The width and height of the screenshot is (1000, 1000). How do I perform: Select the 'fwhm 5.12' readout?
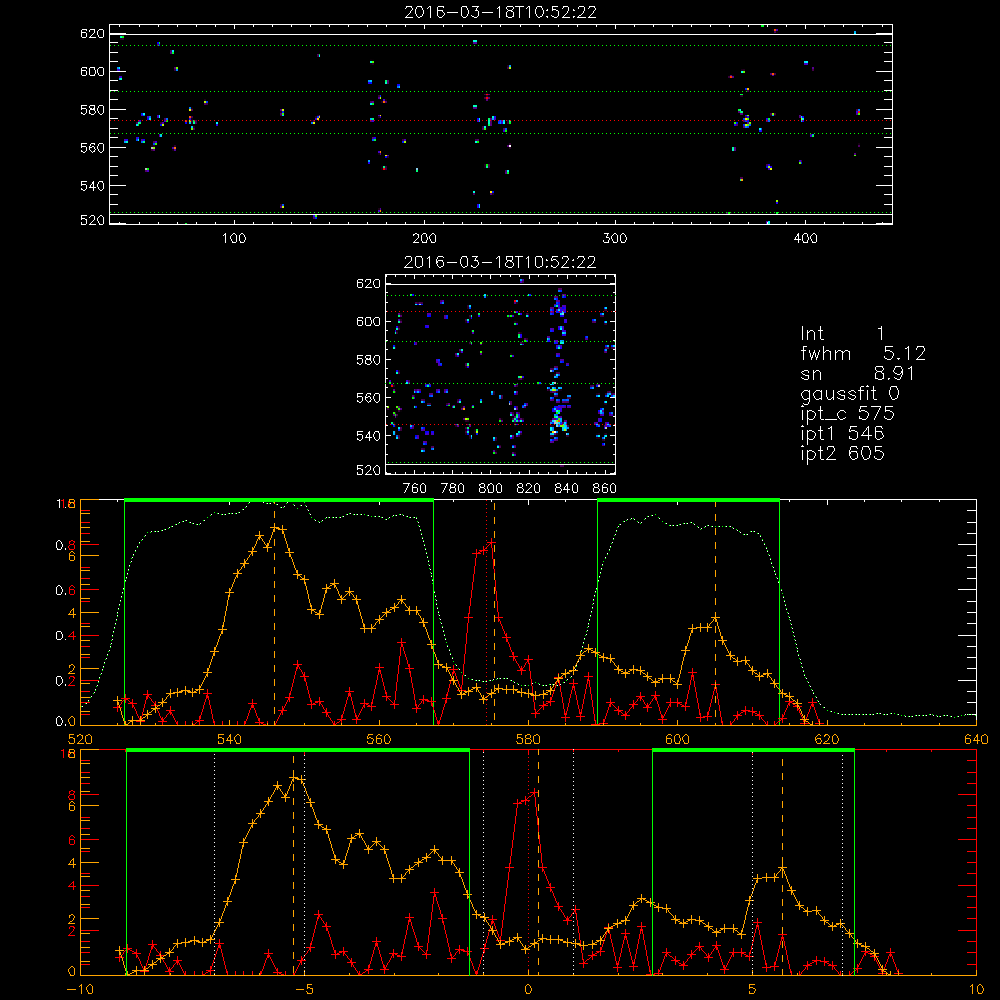(x=863, y=353)
